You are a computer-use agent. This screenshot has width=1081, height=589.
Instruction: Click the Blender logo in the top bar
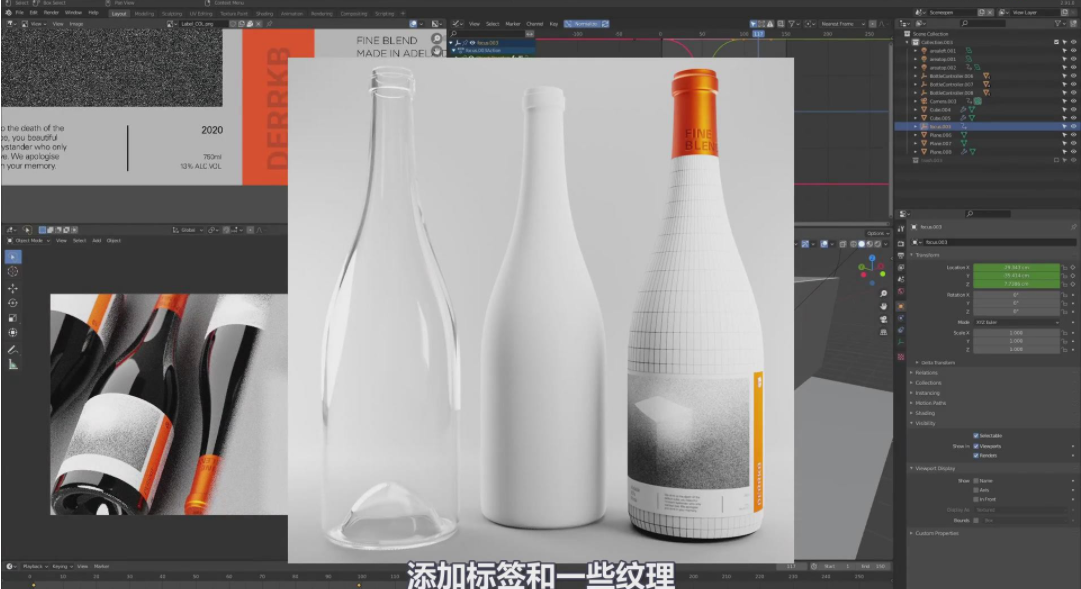click(x=8, y=12)
